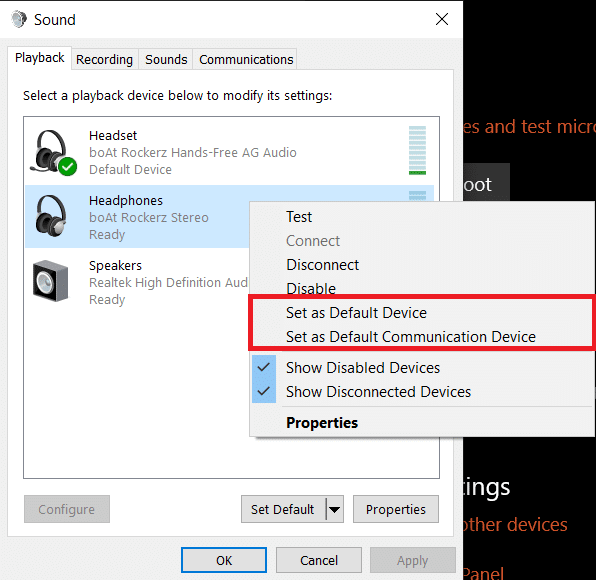Click the Headset device icon

pos(53,153)
